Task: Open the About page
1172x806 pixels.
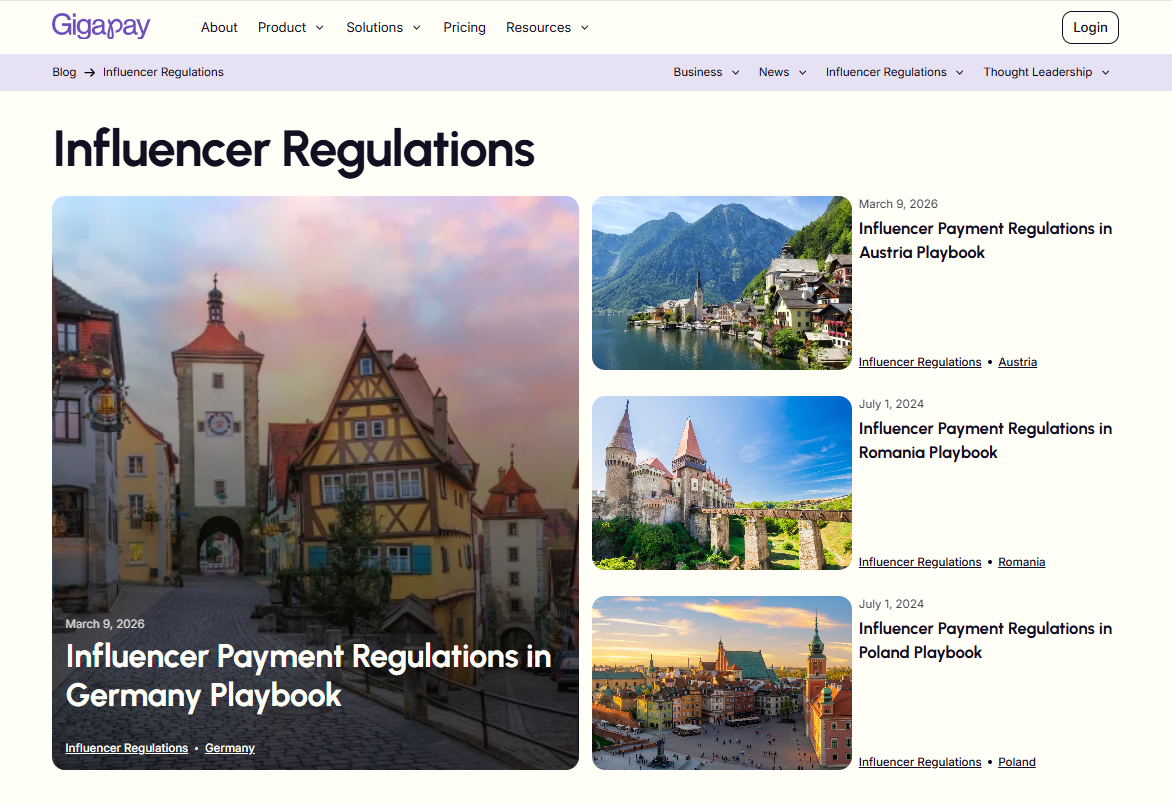Action: (219, 28)
